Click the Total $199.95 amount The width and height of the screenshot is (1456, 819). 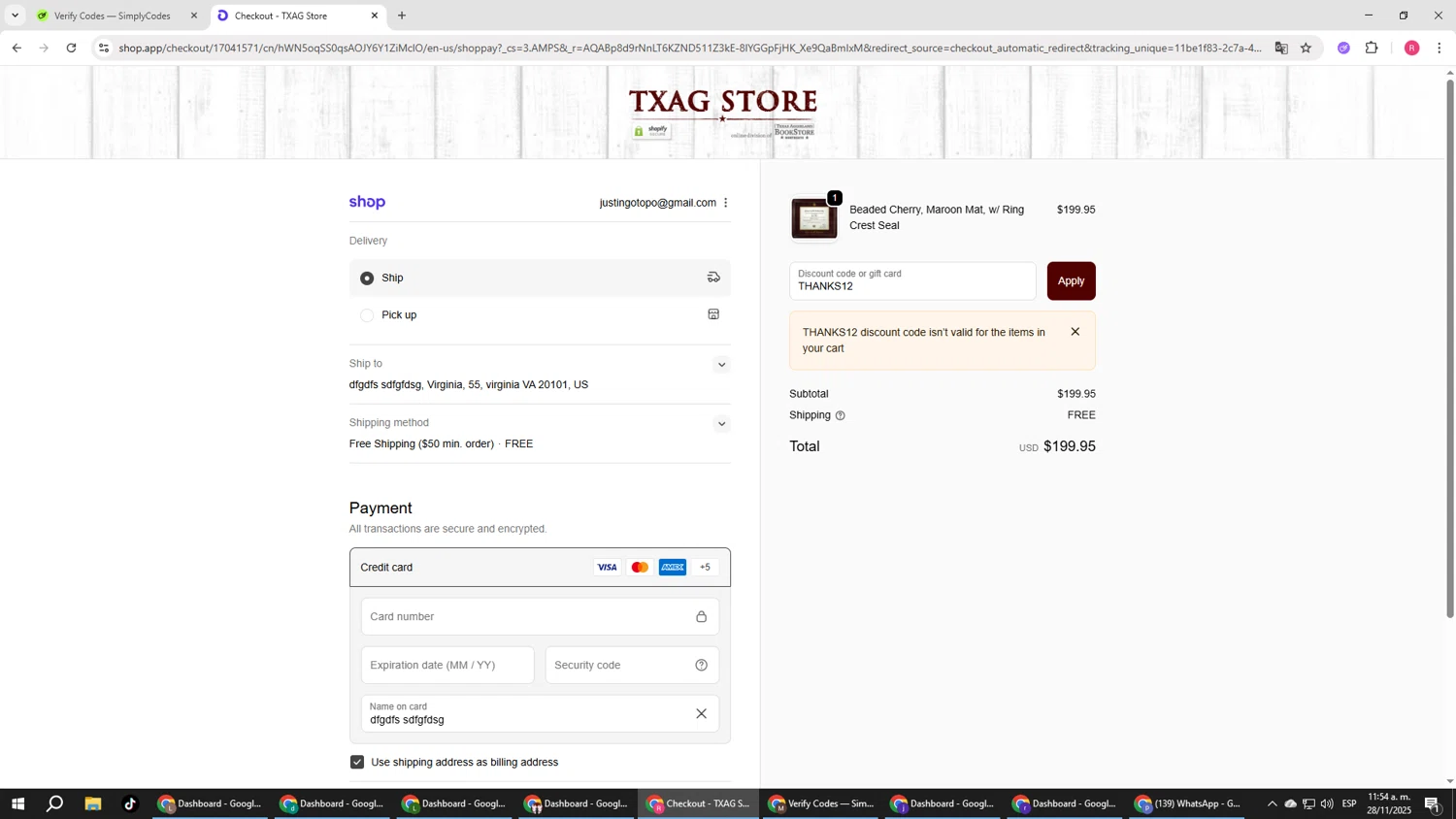[x=1069, y=447]
